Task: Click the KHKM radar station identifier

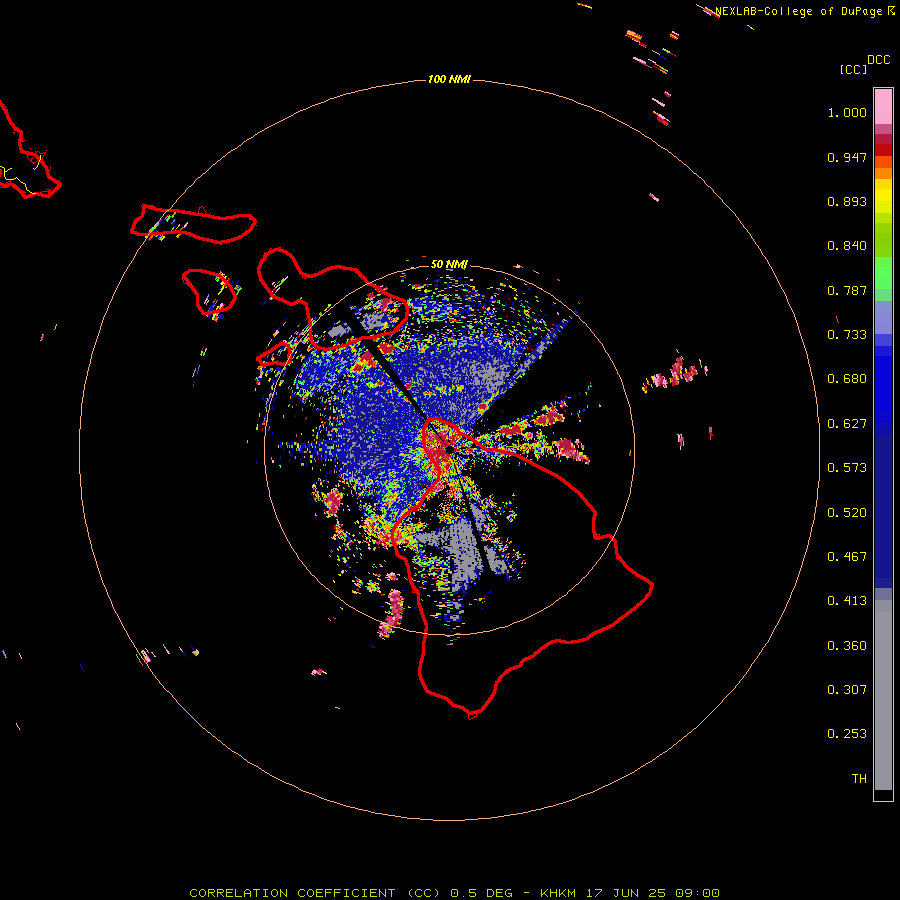Action: (x=558, y=893)
